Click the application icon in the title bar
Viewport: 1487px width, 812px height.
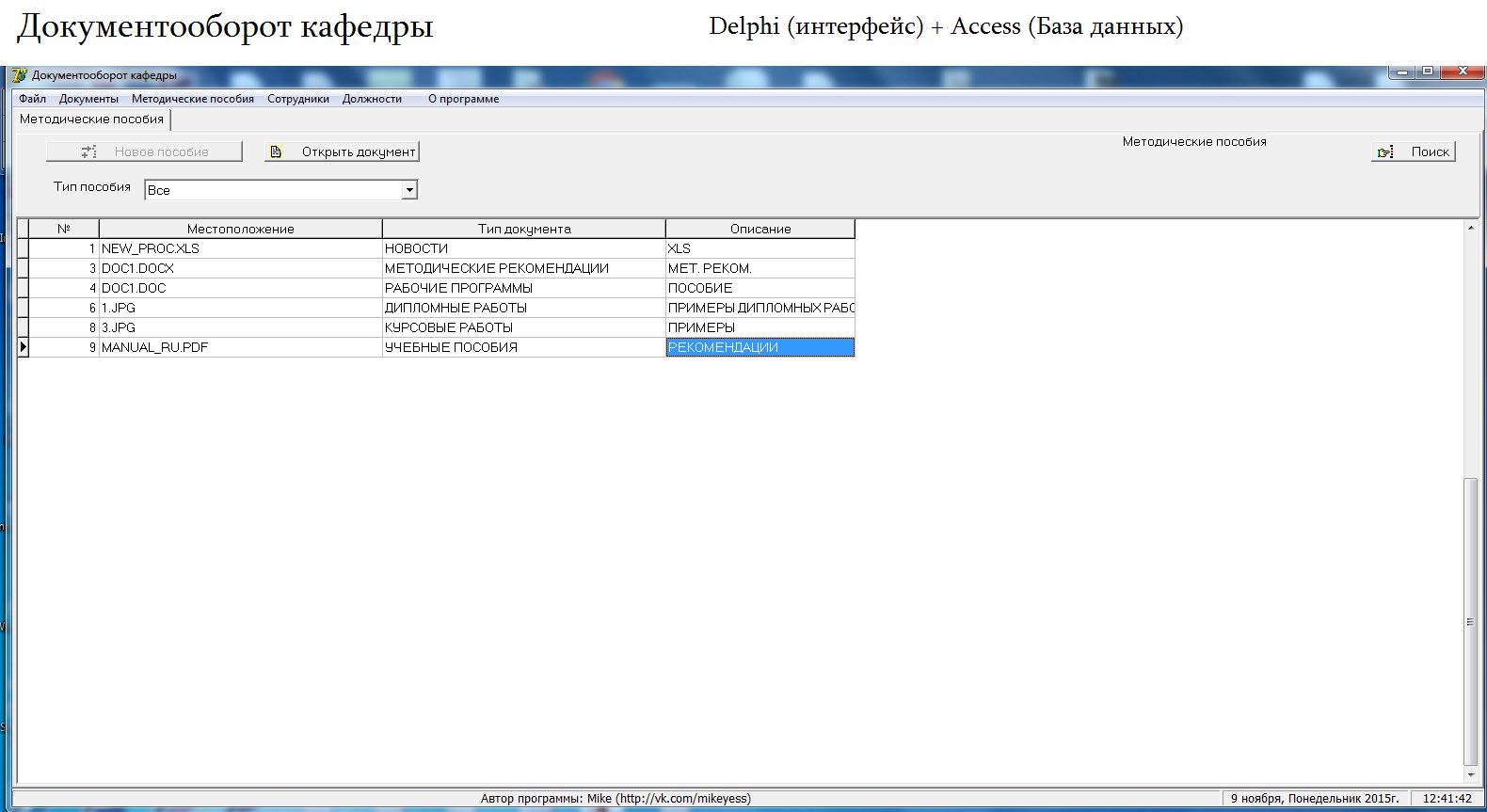(x=19, y=75)
